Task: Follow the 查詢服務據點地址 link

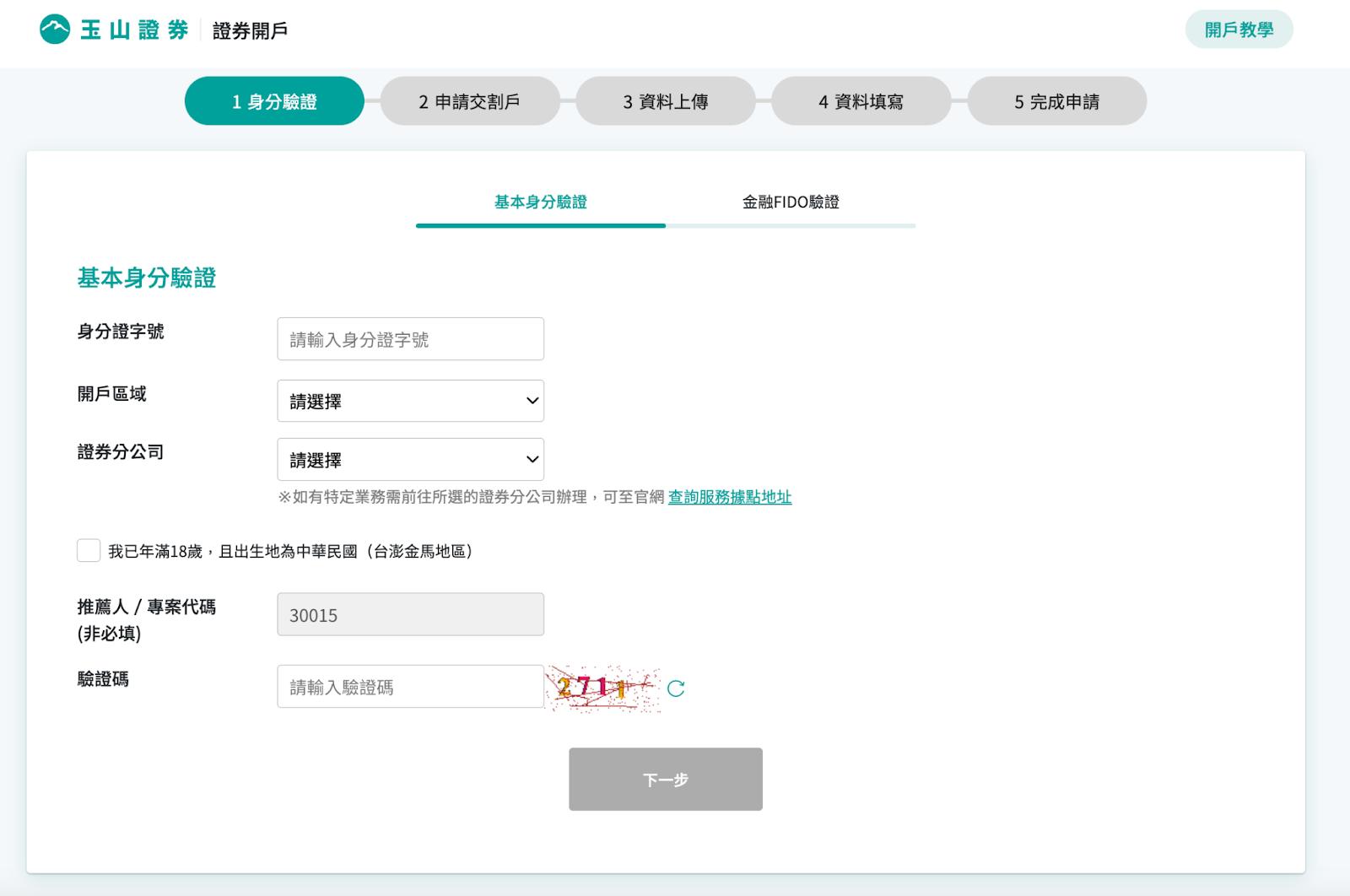Action: tap(730, 498)
